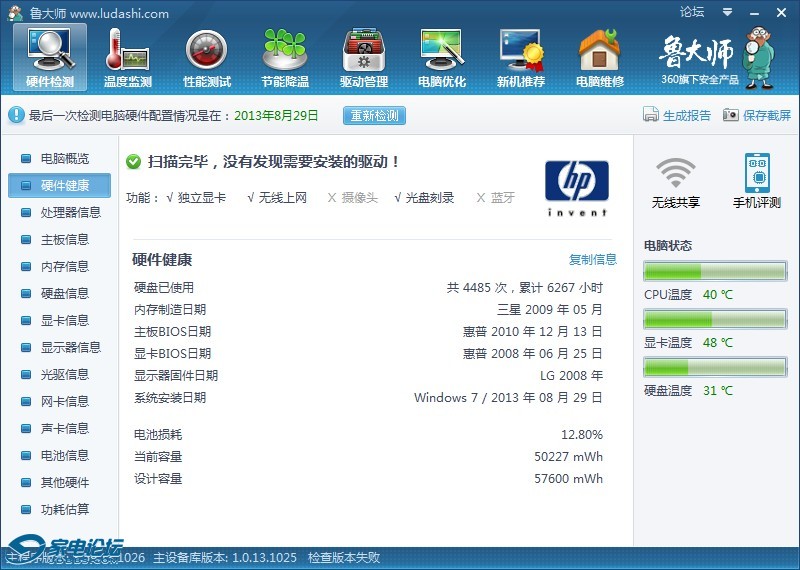Screen dimensions: 800x570
Task: Open 性能测试 performance test gauge icon
Action: [207, 52]
